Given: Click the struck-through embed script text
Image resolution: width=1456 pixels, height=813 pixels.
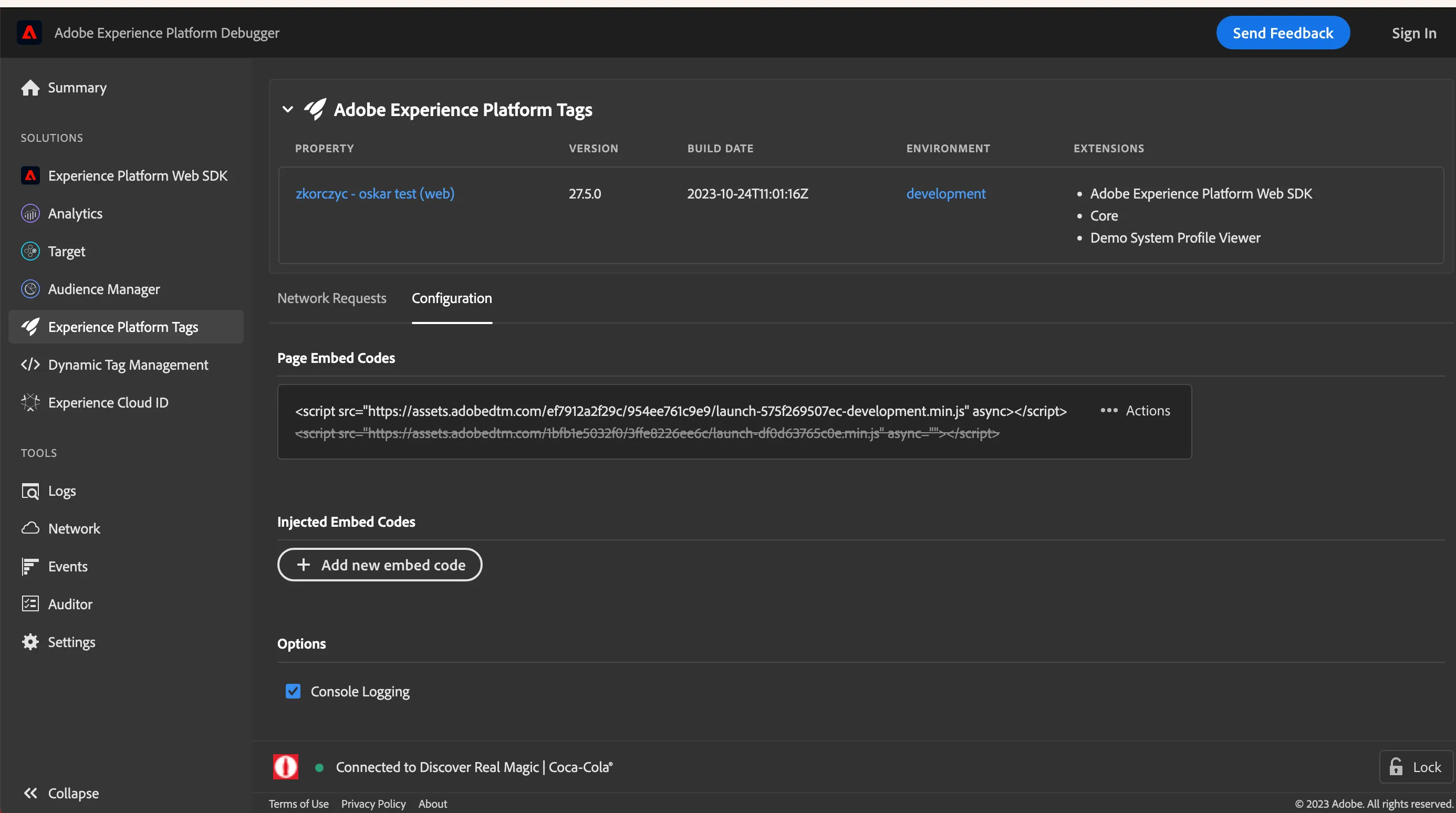Looking at the screenshot, I should click(647, 433).
